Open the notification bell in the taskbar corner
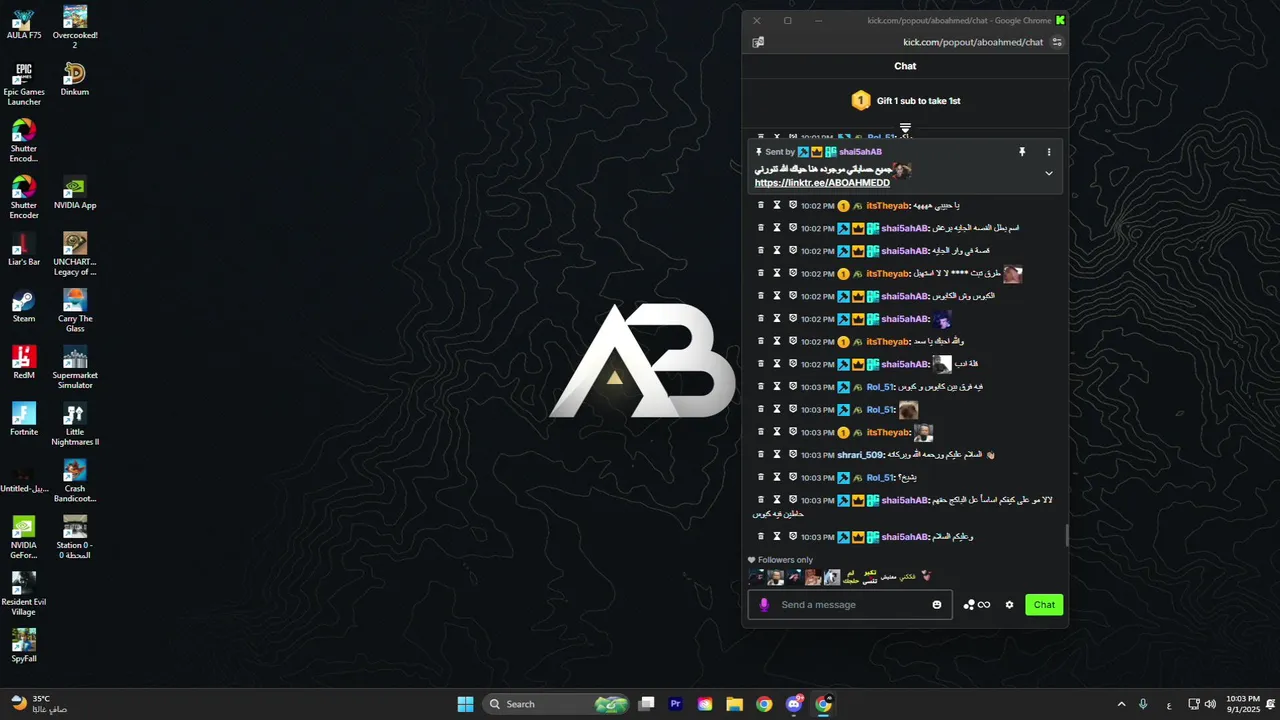 pos(1270,704)
